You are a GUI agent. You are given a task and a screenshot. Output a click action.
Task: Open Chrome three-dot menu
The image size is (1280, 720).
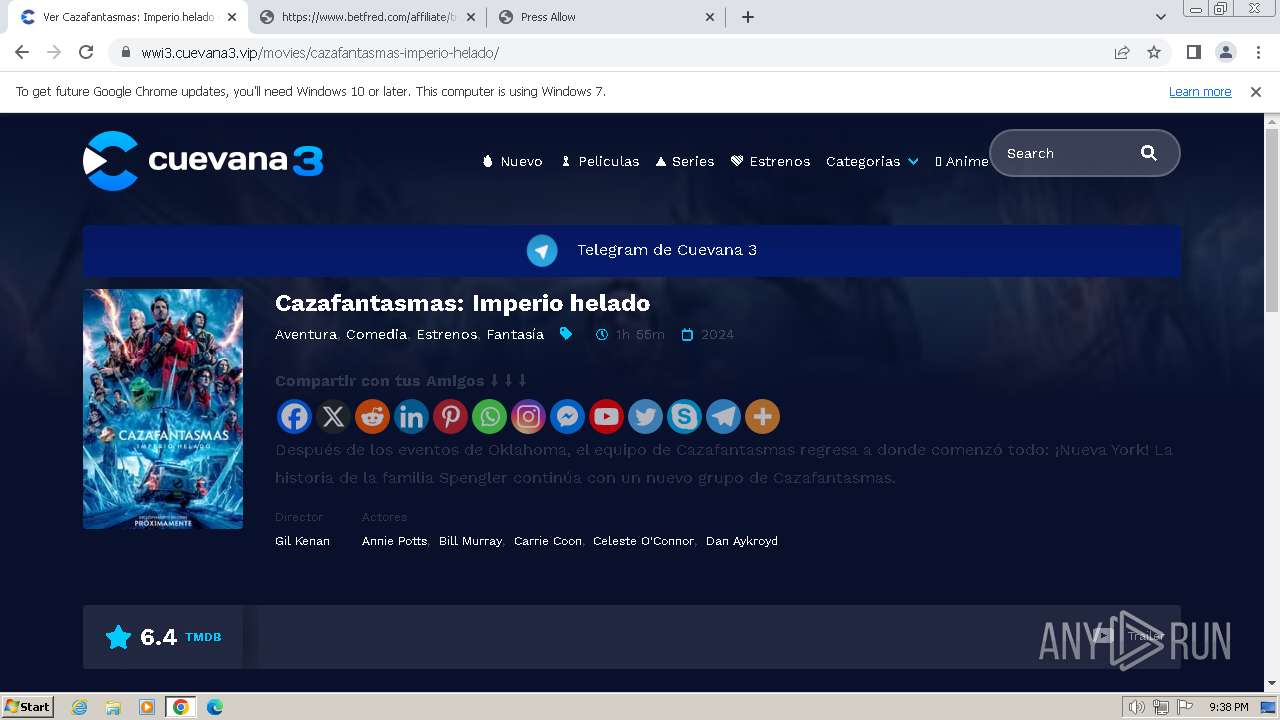pos(1258,52)
